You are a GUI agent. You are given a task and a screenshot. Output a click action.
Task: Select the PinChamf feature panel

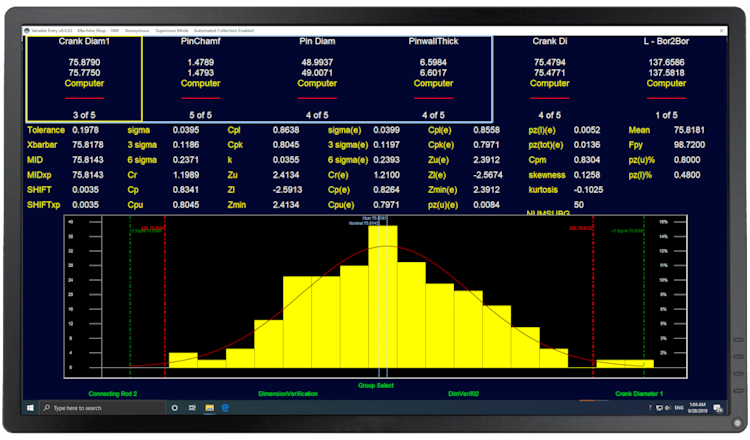[x=200, y=79]
